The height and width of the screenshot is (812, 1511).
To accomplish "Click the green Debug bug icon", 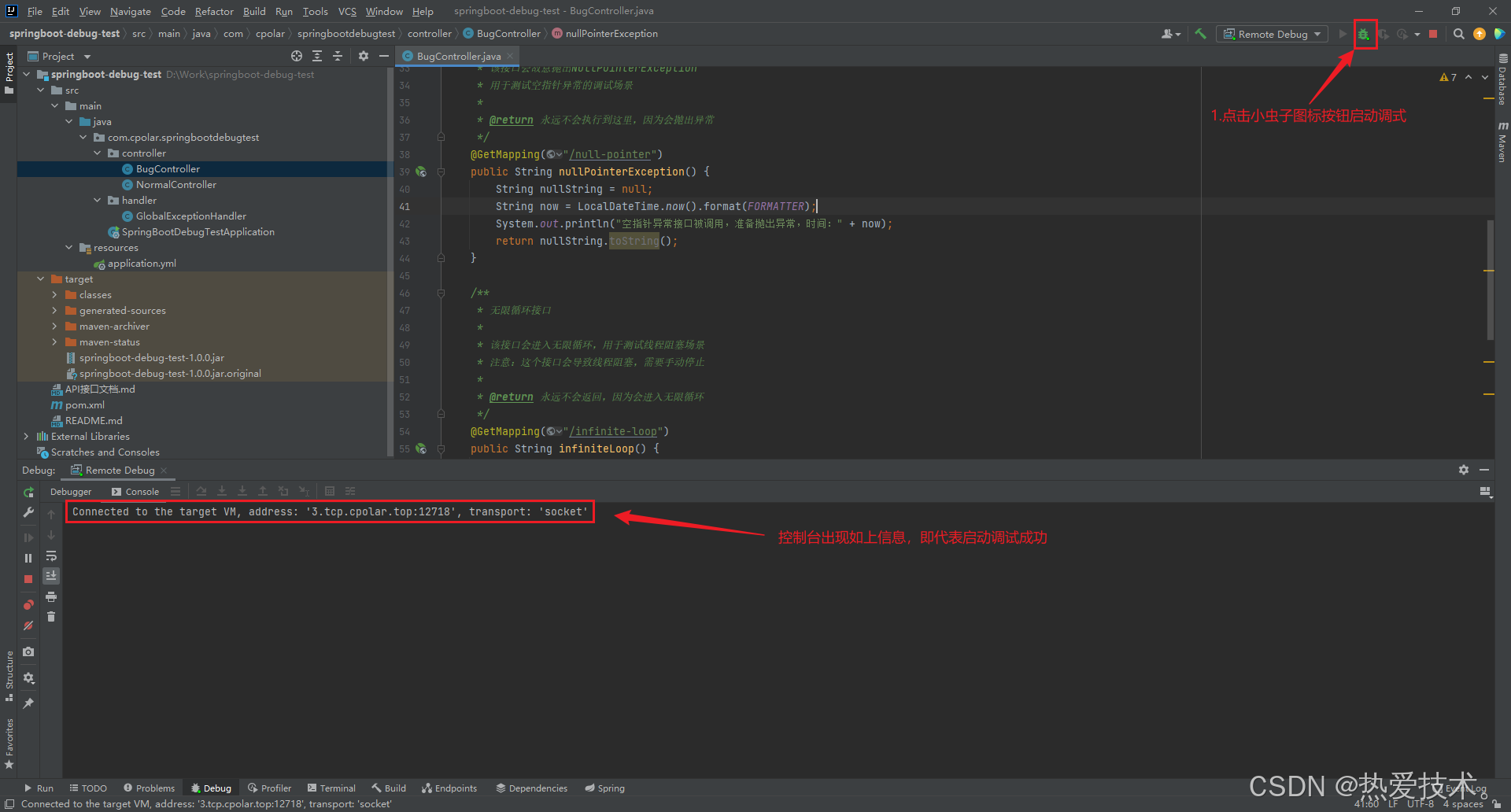I will click(x=1364, y=35).
